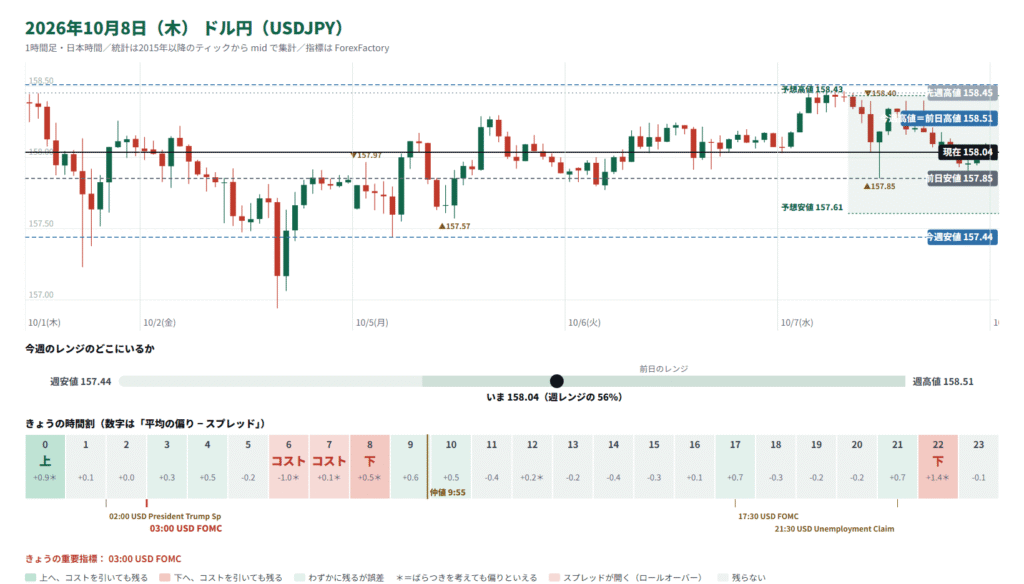Select the ▼157.97 marker on chart

(x=366, y=155)
